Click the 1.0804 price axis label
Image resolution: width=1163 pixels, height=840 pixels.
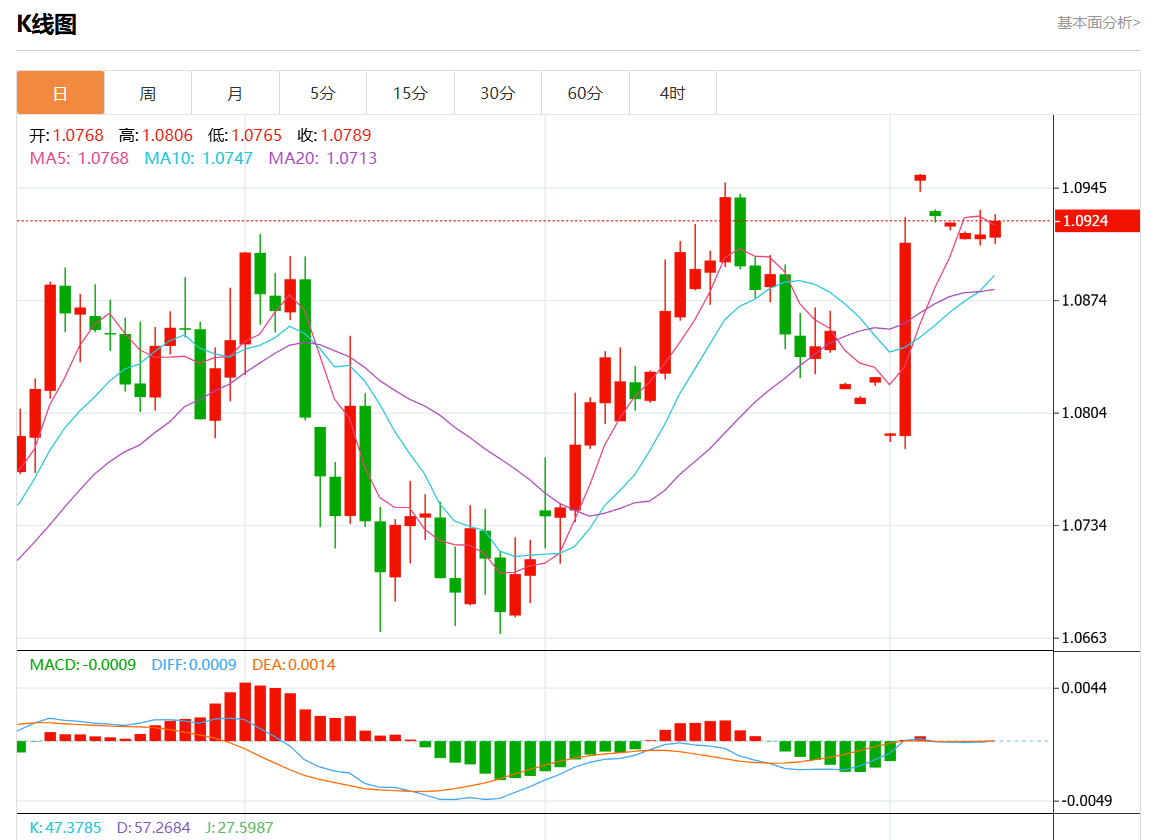pos(1084,413)
